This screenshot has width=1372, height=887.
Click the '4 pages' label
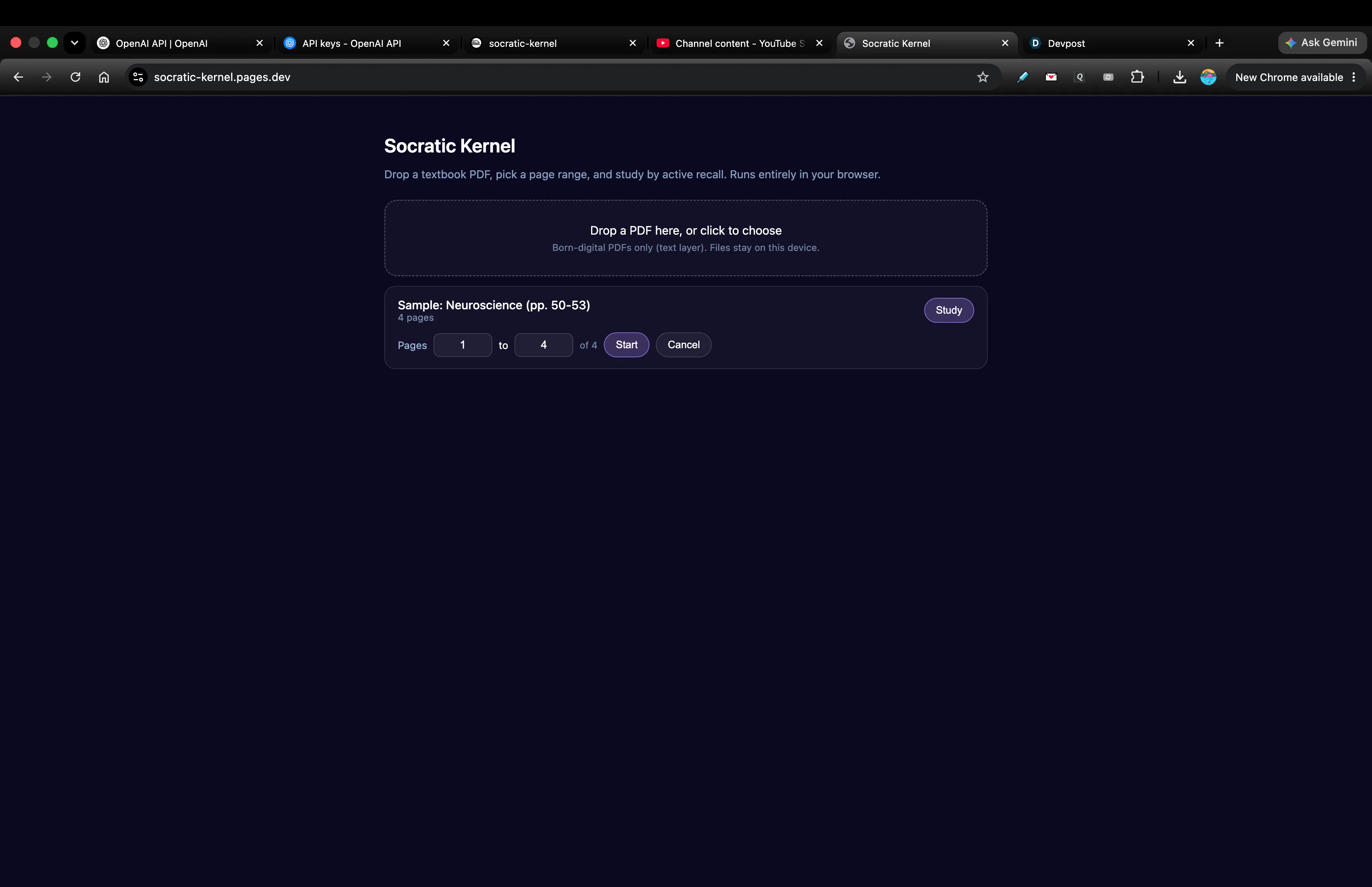(416, 318)
